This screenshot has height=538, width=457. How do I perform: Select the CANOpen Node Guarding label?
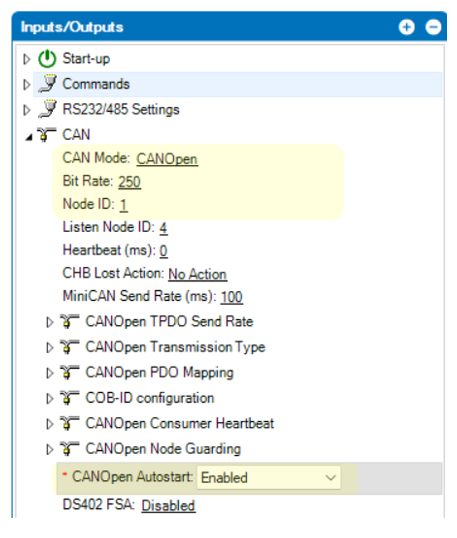tap(163, 449)
